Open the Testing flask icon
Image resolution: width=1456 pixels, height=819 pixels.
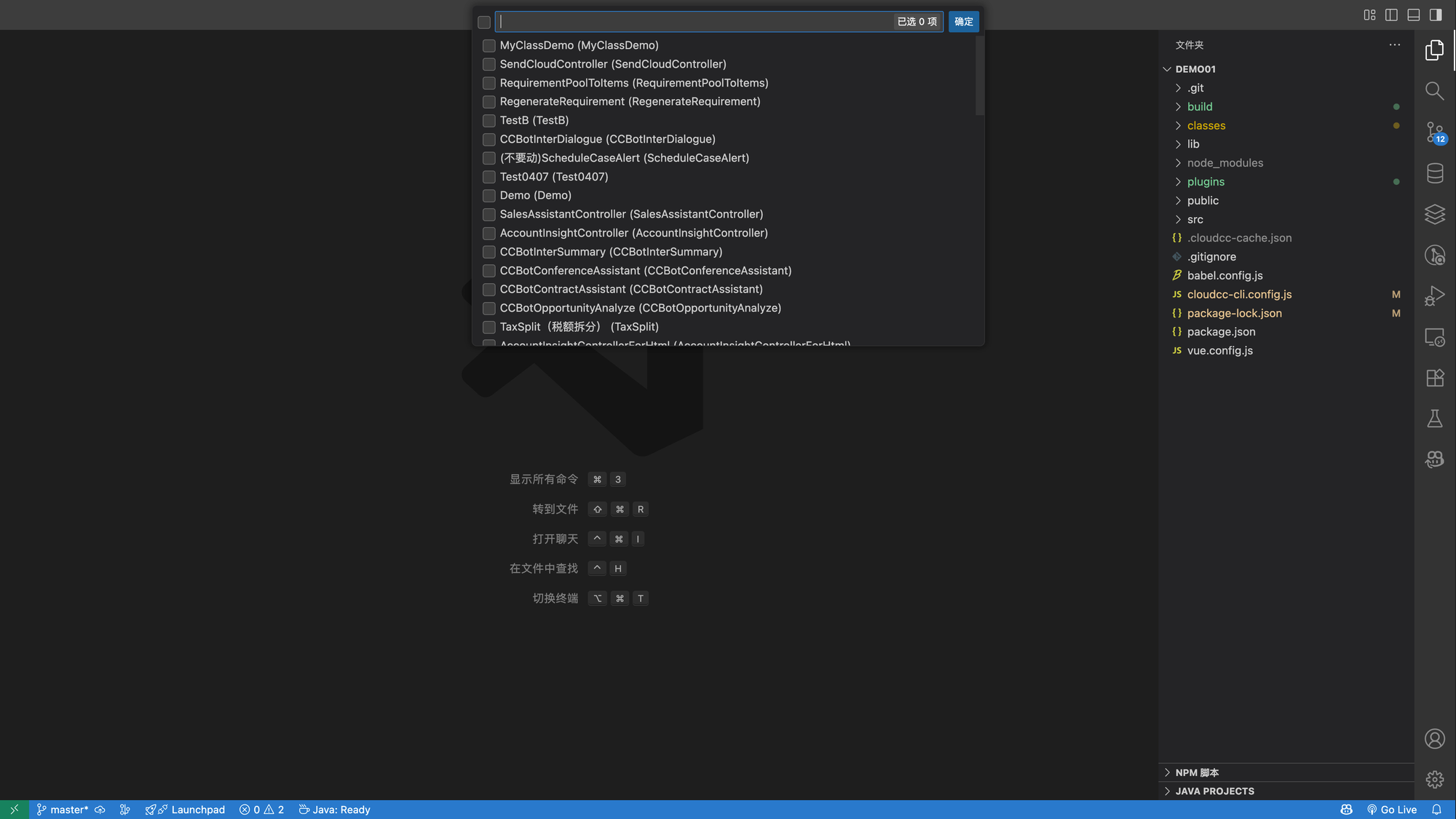[x=1434, y=419]
